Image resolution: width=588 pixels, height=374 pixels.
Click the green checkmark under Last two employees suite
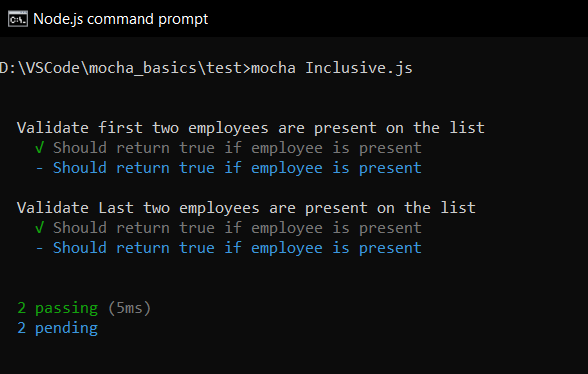tap(39, 228)
